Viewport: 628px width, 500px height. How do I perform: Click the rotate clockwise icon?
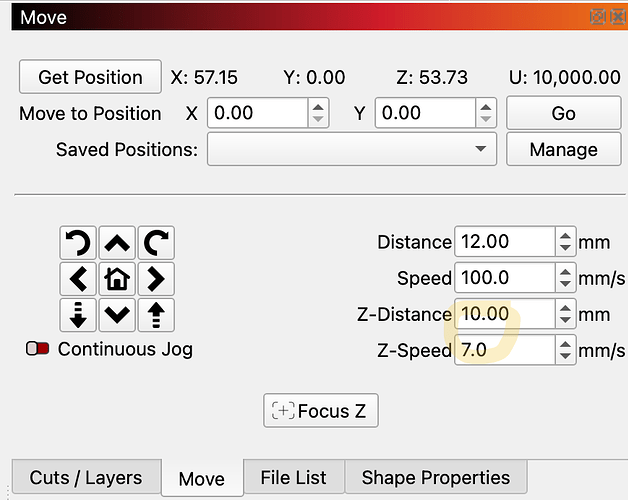155,243
